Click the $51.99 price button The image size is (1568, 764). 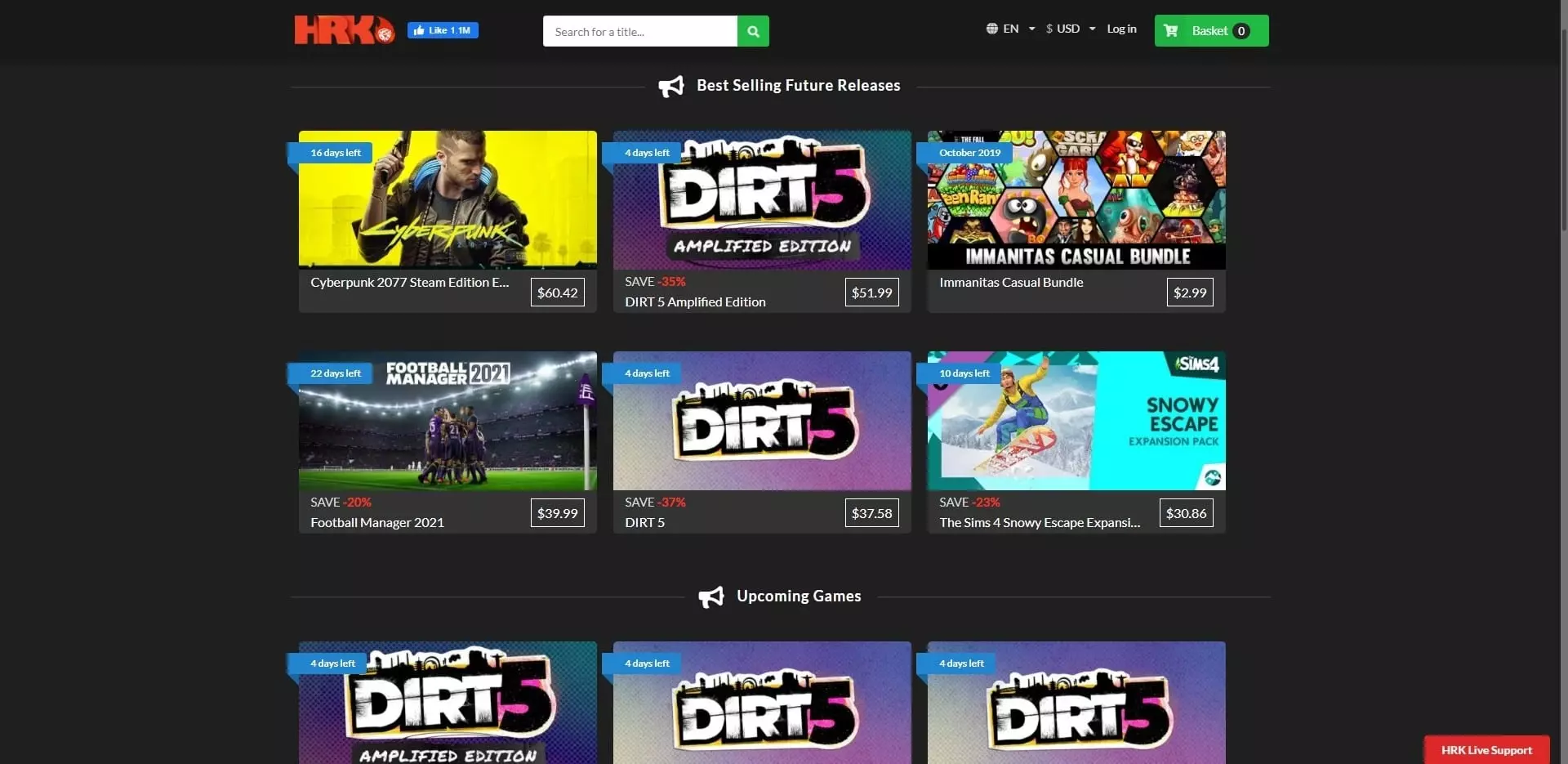[871, 293]
